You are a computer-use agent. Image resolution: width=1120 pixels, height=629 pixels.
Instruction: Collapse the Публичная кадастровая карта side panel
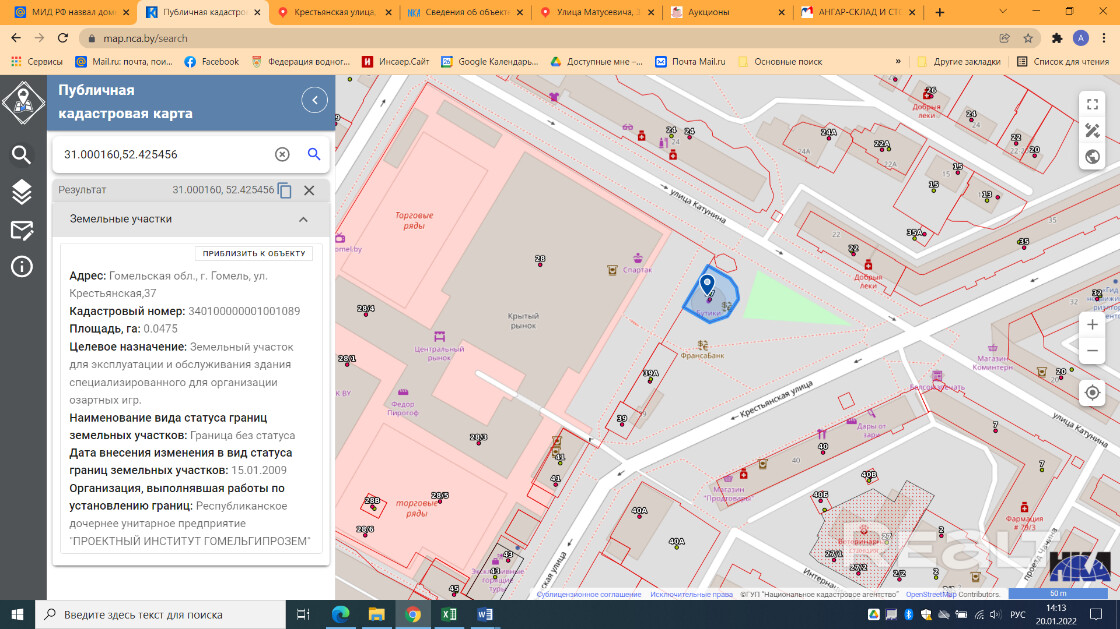(x=315, y=100)
